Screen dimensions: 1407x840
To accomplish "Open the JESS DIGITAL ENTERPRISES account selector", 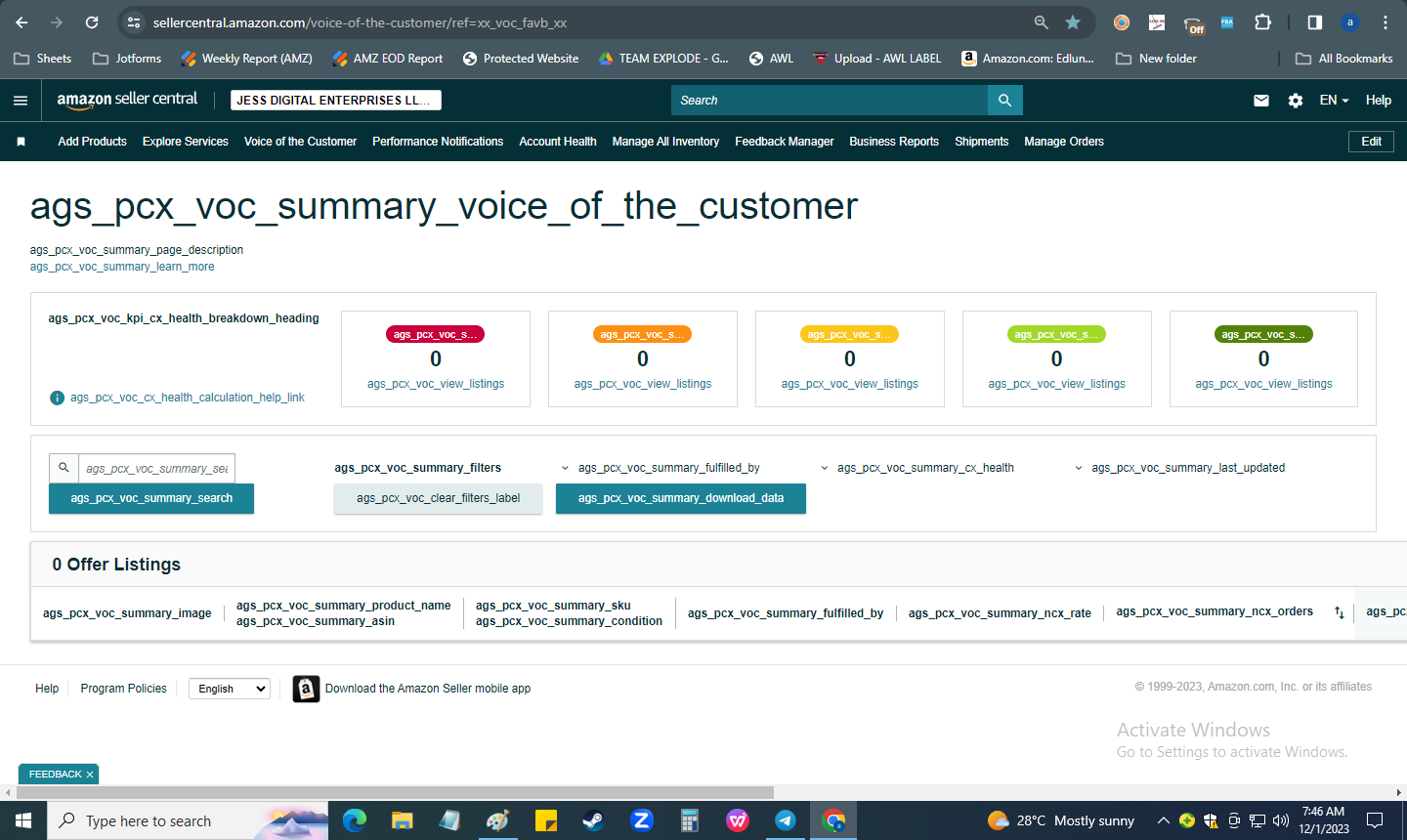I will (336, 101).
